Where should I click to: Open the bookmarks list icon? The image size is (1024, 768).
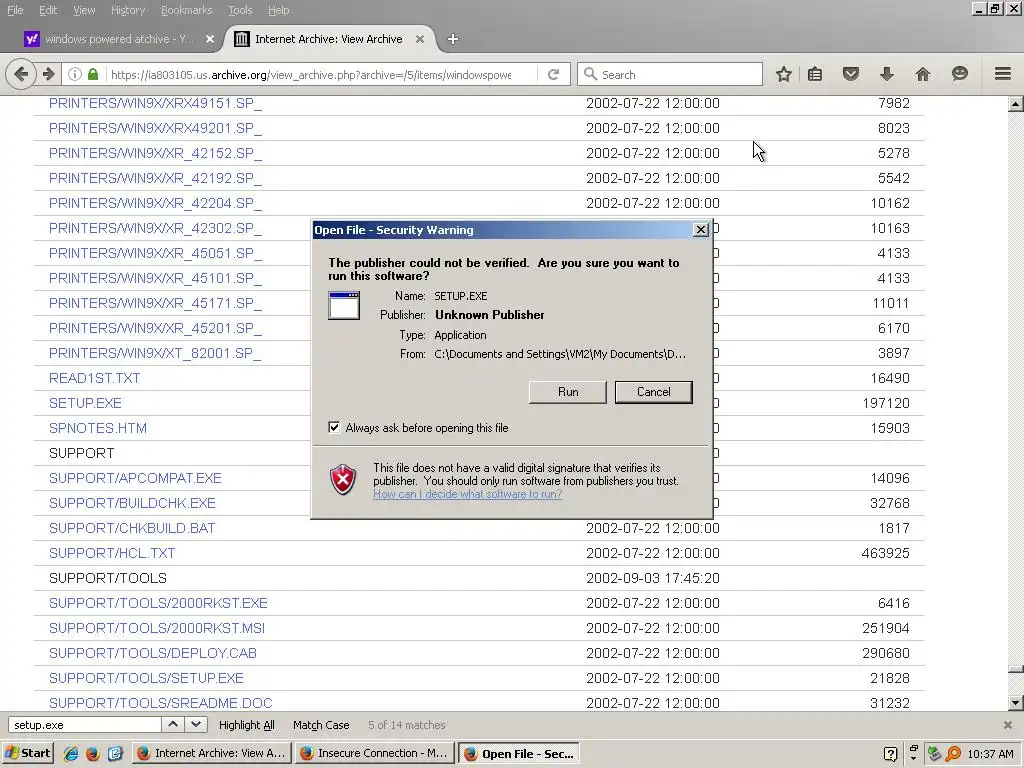(815, 74)
